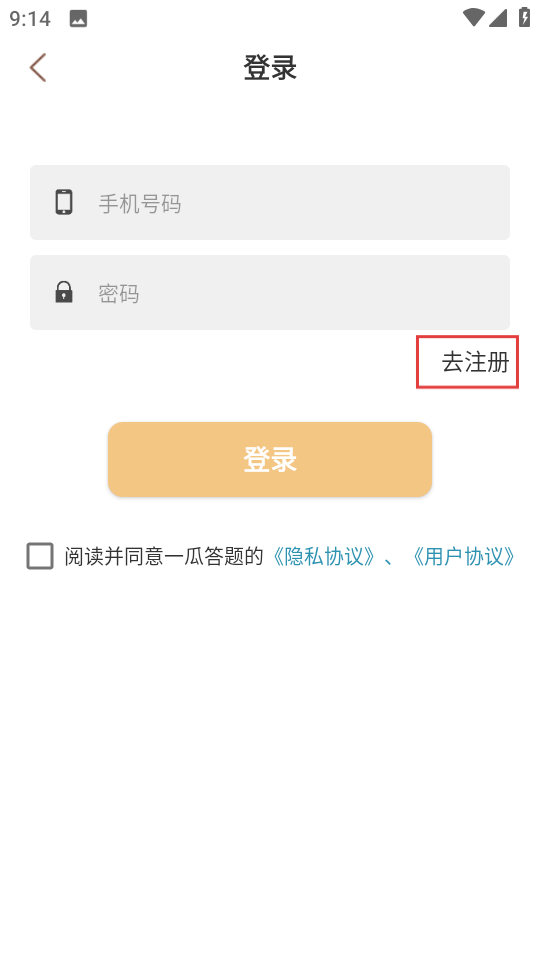Click the 手机号码 placeholder text
Screen dimensions: 540x960
tap(140, 203)
